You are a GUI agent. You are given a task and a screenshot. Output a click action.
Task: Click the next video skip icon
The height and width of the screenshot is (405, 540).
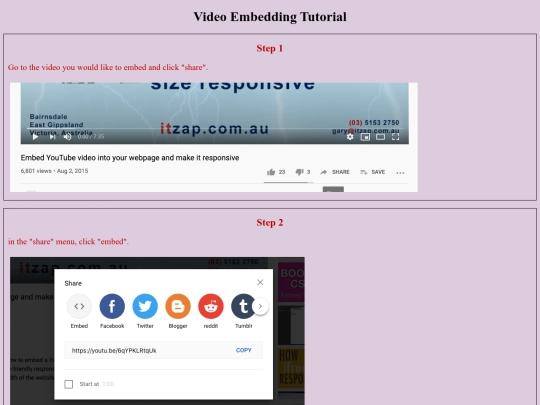pos(52,137)
